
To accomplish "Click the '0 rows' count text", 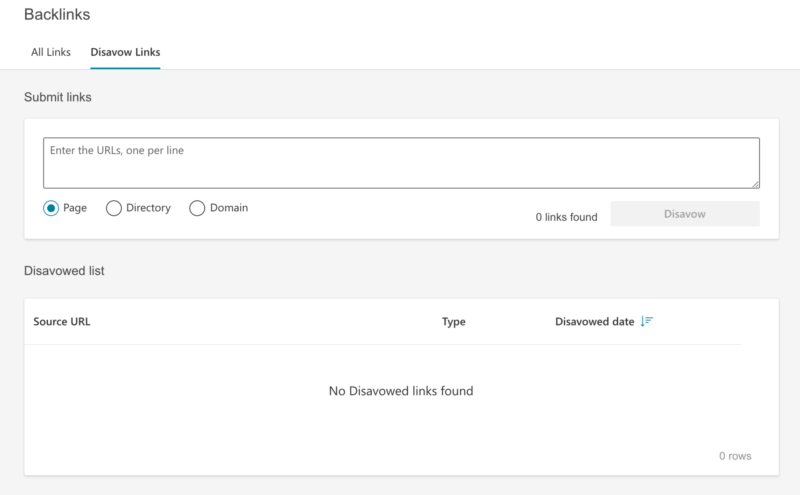I will point(735,456).
